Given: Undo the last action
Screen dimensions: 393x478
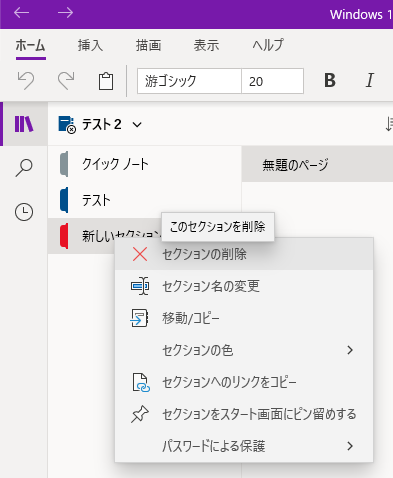Looking at the screenshot, I should coord(26,81).
